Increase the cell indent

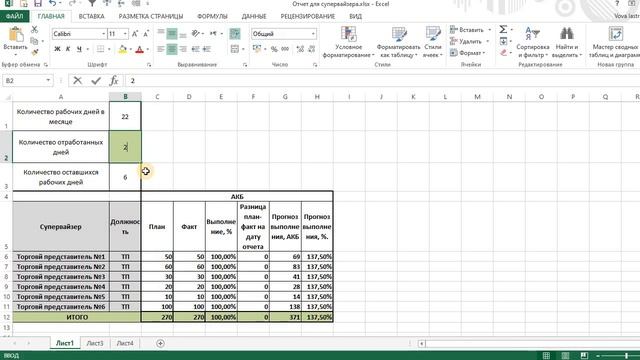(x=207, y=49)
